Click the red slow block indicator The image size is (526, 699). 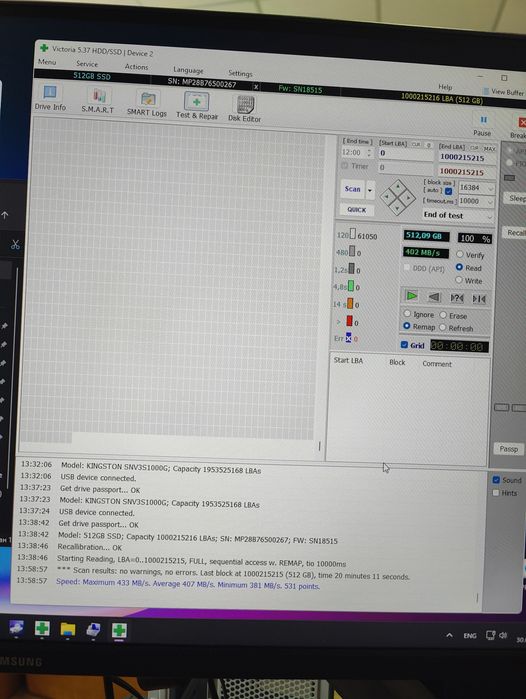pos(349,321)
